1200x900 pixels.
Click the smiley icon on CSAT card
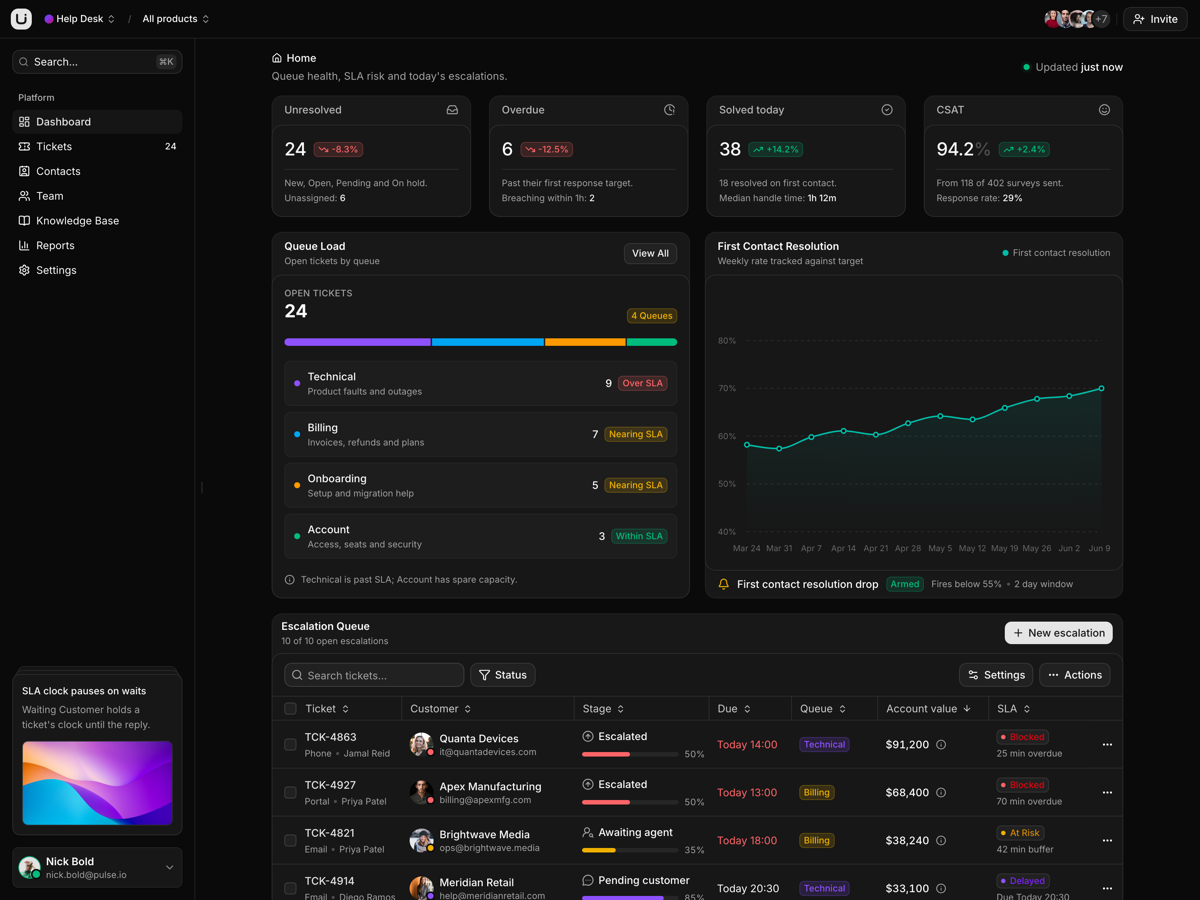point(1104,110)
